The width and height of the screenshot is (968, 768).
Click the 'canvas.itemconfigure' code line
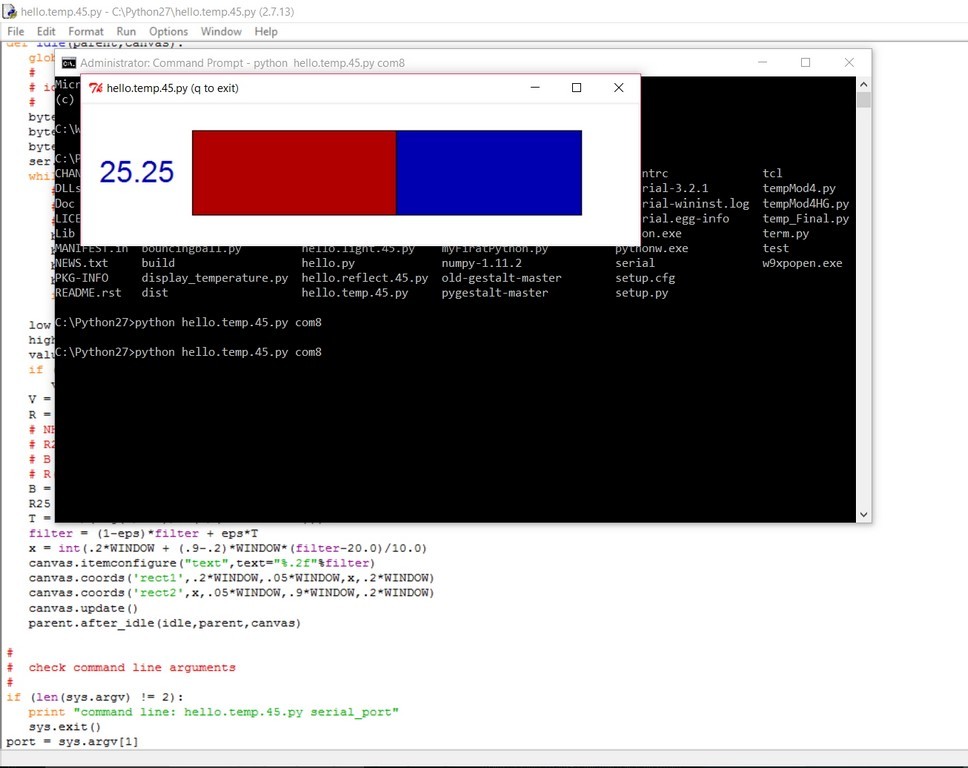pyautogui.click(x=201, y=563)
